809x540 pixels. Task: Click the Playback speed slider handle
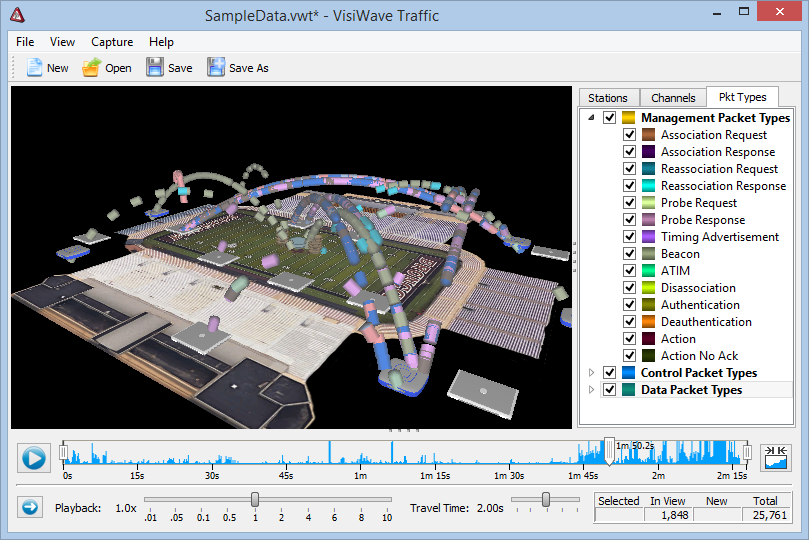(x=255, y=499)
